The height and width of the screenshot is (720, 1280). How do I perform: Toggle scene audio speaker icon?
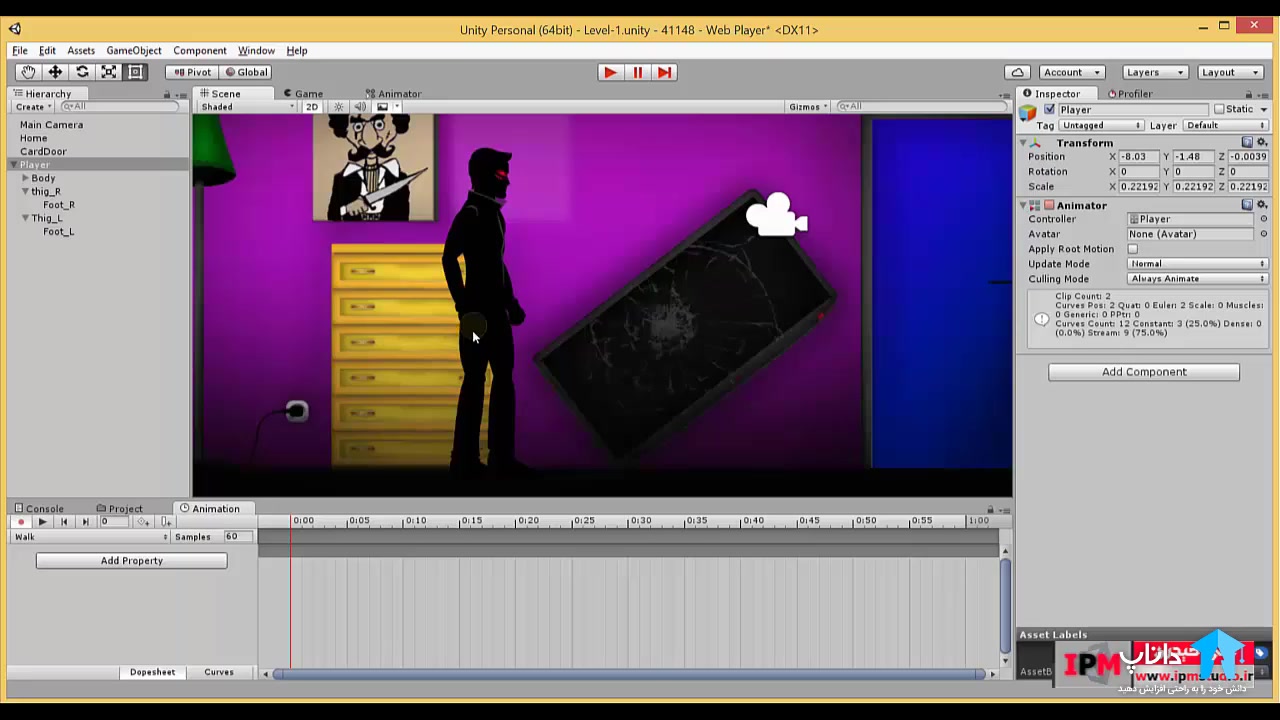click(x=360, y=107)
